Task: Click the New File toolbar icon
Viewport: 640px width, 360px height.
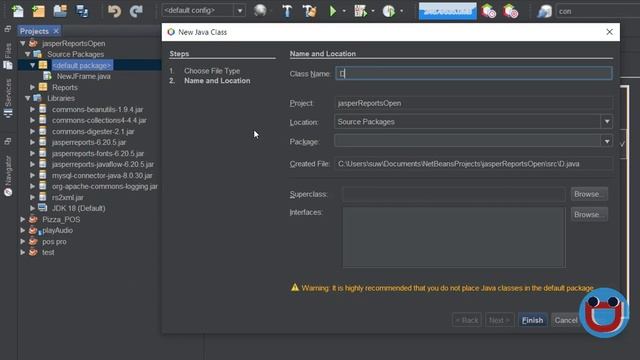Action: pyautogui.click(x=18, y=11)
